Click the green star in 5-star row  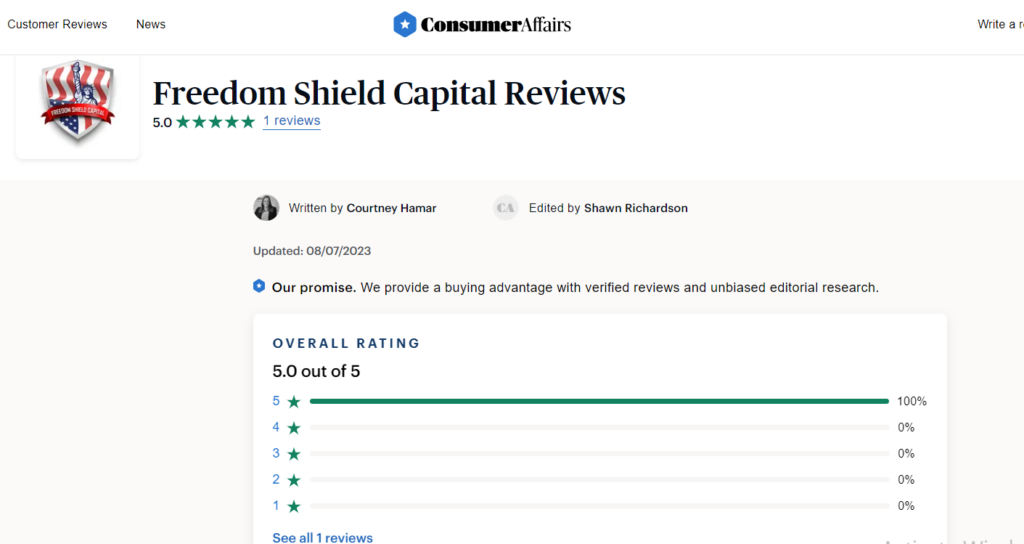pos(294,402)
